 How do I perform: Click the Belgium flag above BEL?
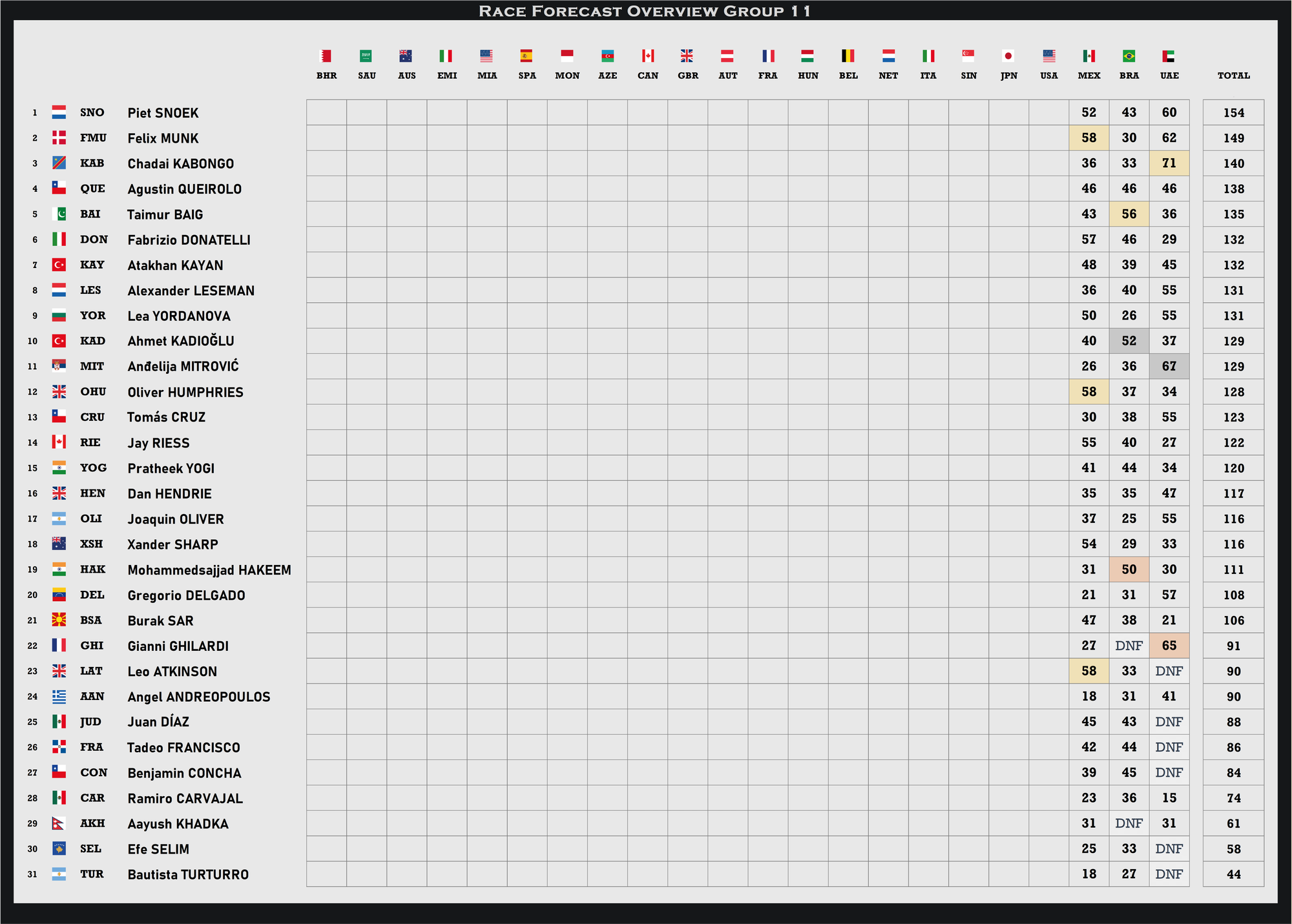(x=848, y=56)
